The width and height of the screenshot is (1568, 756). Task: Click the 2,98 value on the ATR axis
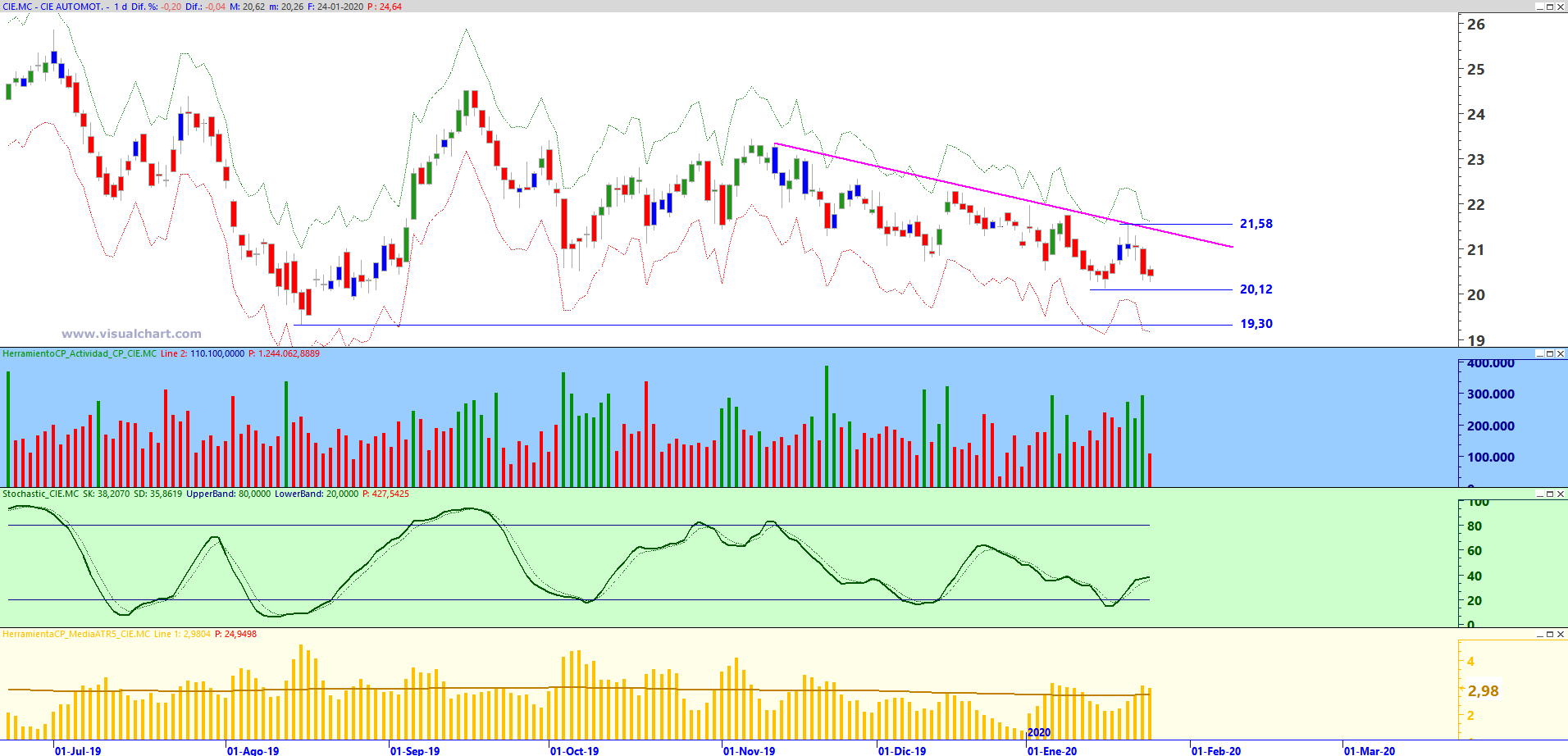coord(1484,691)
